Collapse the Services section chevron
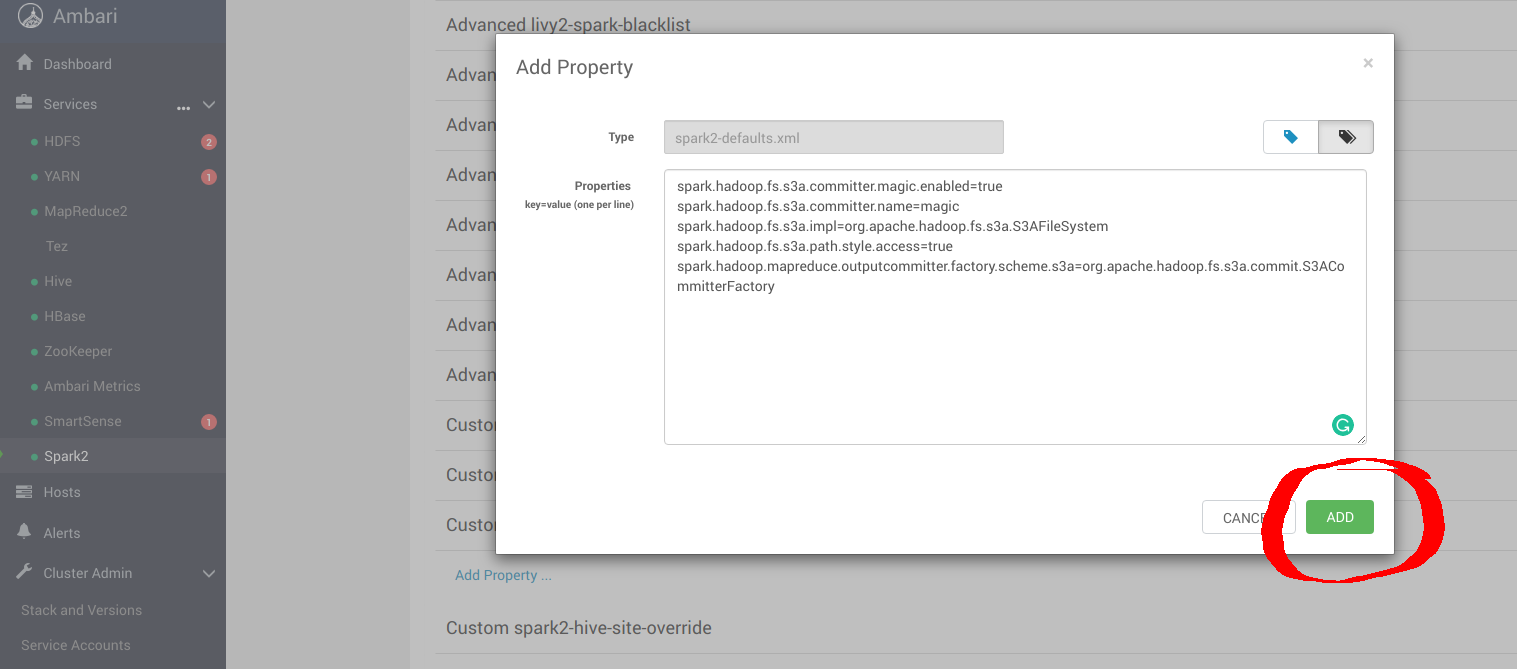 point(209,104)
